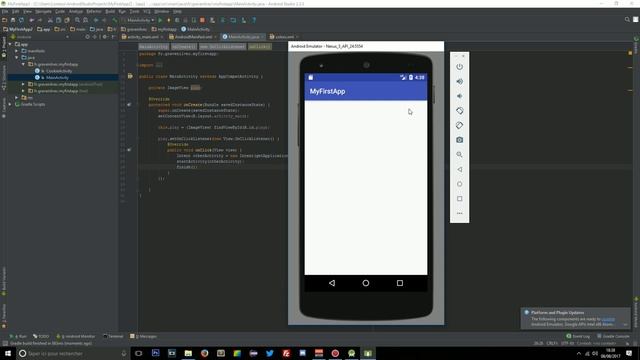Click Search Everywhere magnifier at top right
The height and width of the screenshot is (360, 640).
click(x=627, y=19)
